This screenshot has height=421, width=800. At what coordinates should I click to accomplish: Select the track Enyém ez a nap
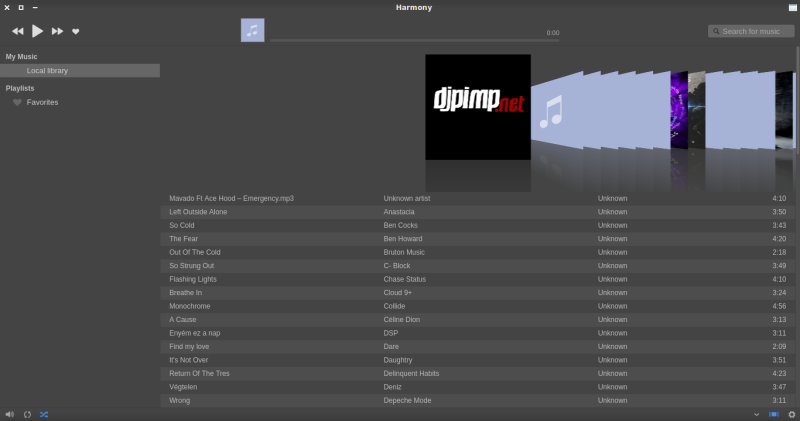click(x=195, y=333)
